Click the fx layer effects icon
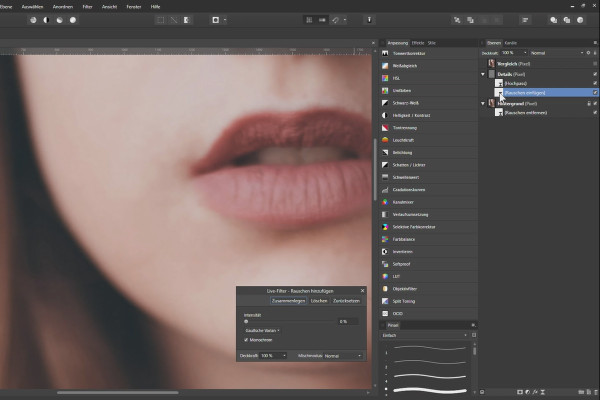This screenshot has width=600, height=400. coord(535,392)
